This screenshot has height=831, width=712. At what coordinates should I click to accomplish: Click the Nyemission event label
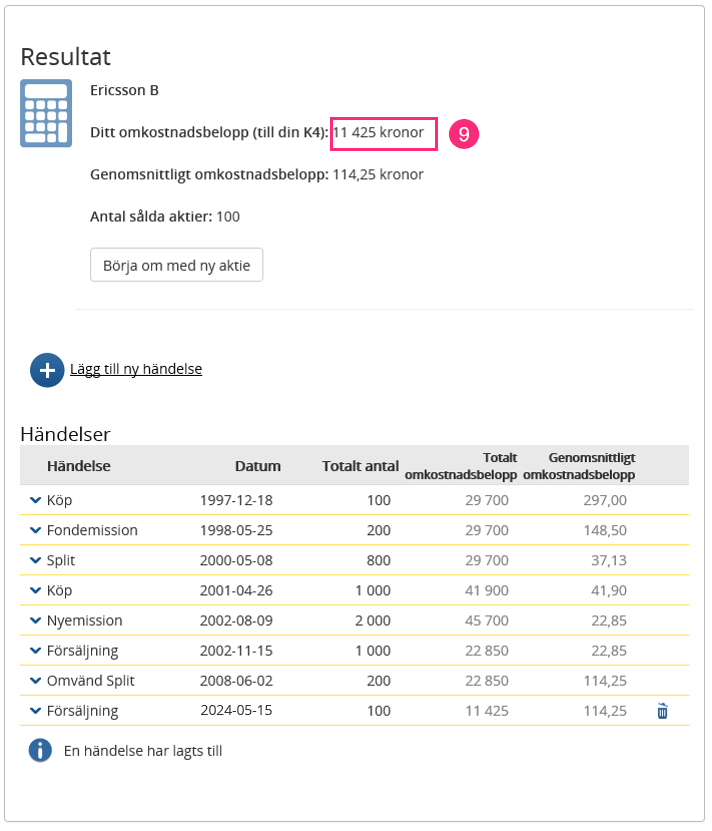[x=84, y=621]
